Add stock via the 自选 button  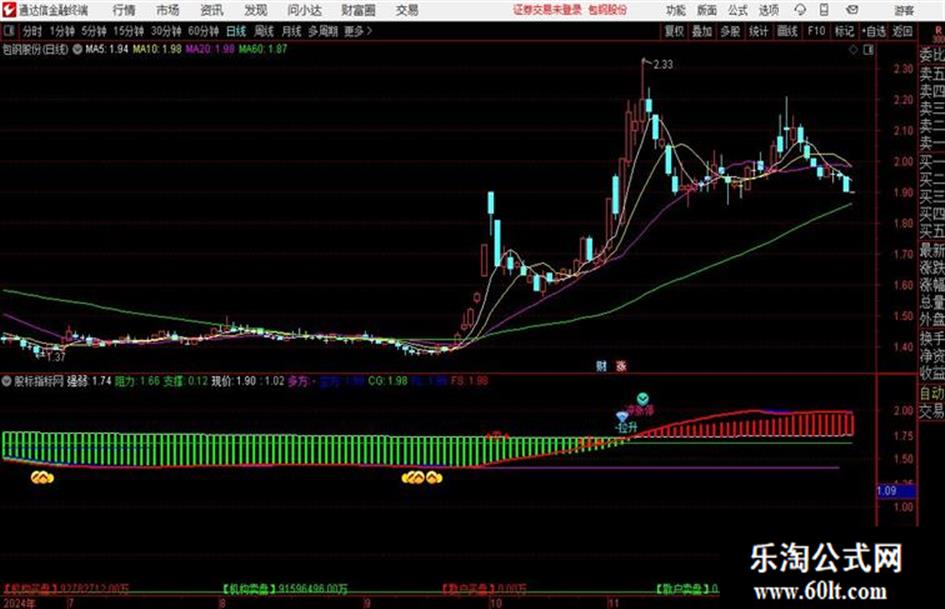click(873, 31)
